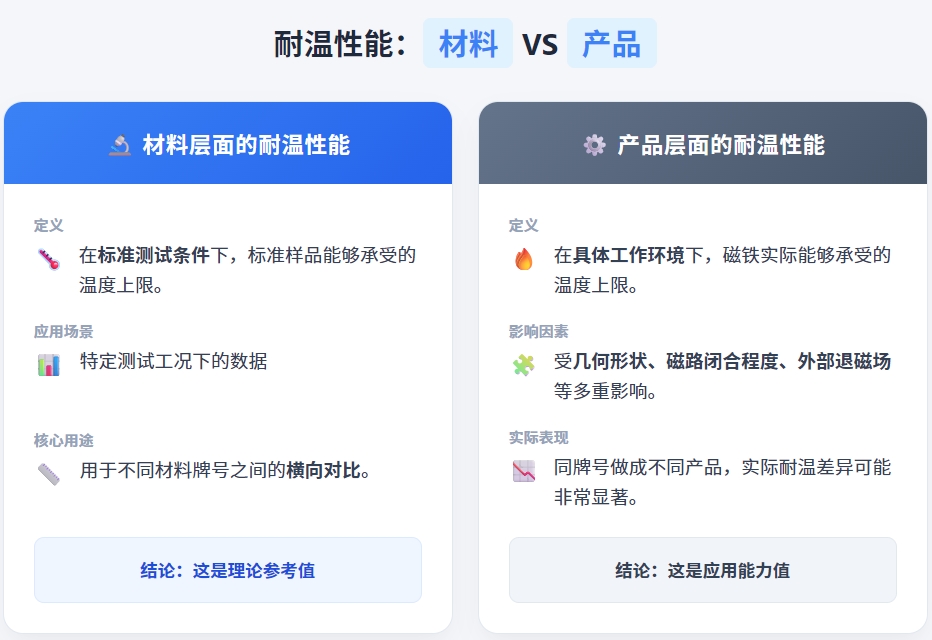Screen dimensions: 932x640
Task: Click the 结论：这是应用能力值 conclusion box
Action: pos(702,570)
